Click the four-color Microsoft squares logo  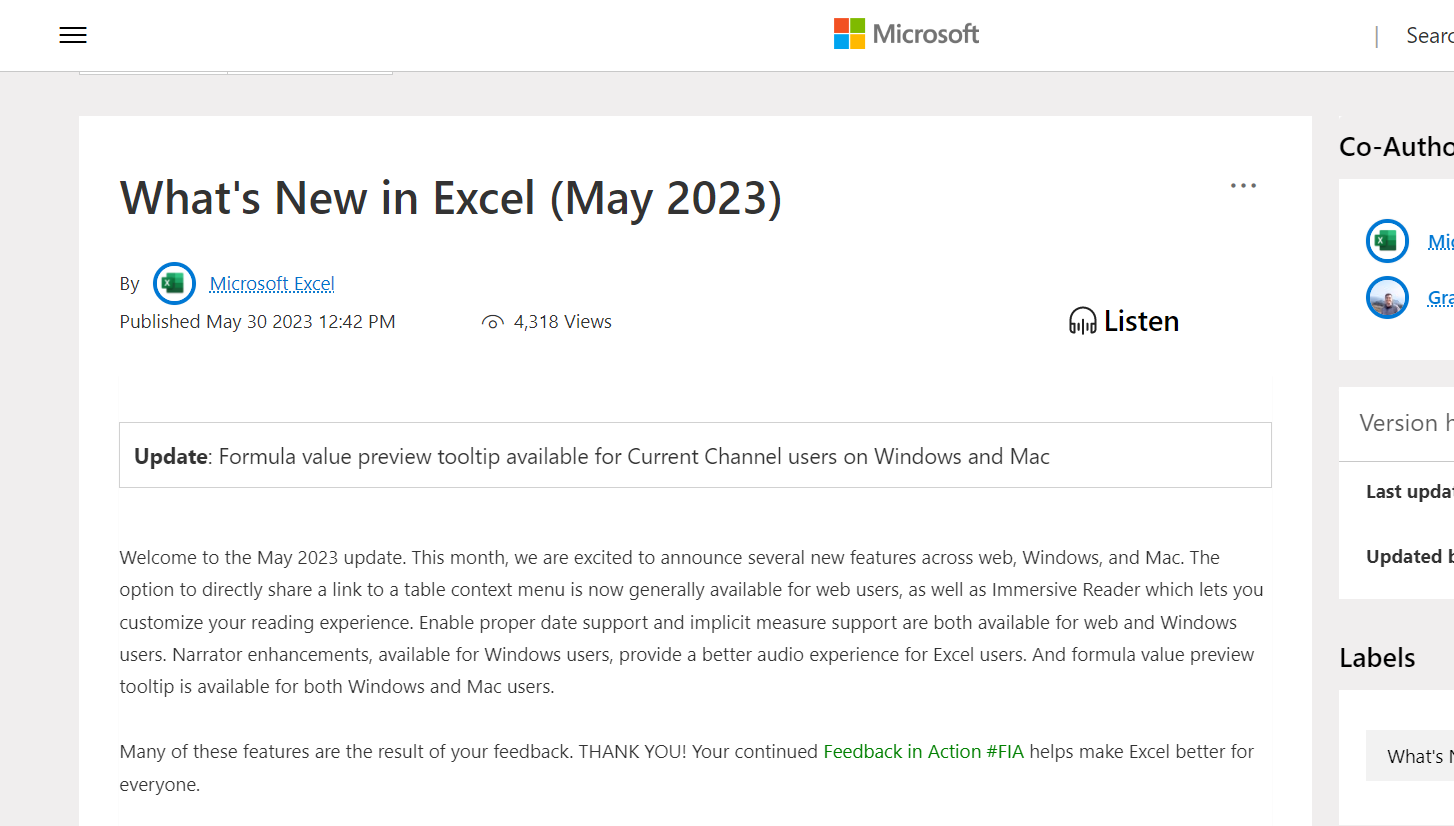847,33
